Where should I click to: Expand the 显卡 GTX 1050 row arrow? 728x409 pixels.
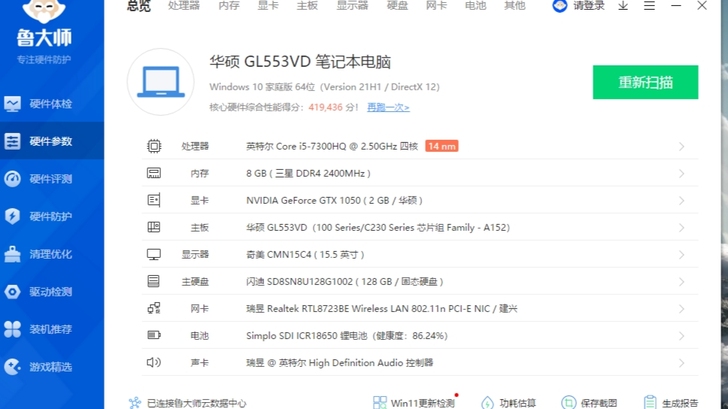tap(681, 201)
